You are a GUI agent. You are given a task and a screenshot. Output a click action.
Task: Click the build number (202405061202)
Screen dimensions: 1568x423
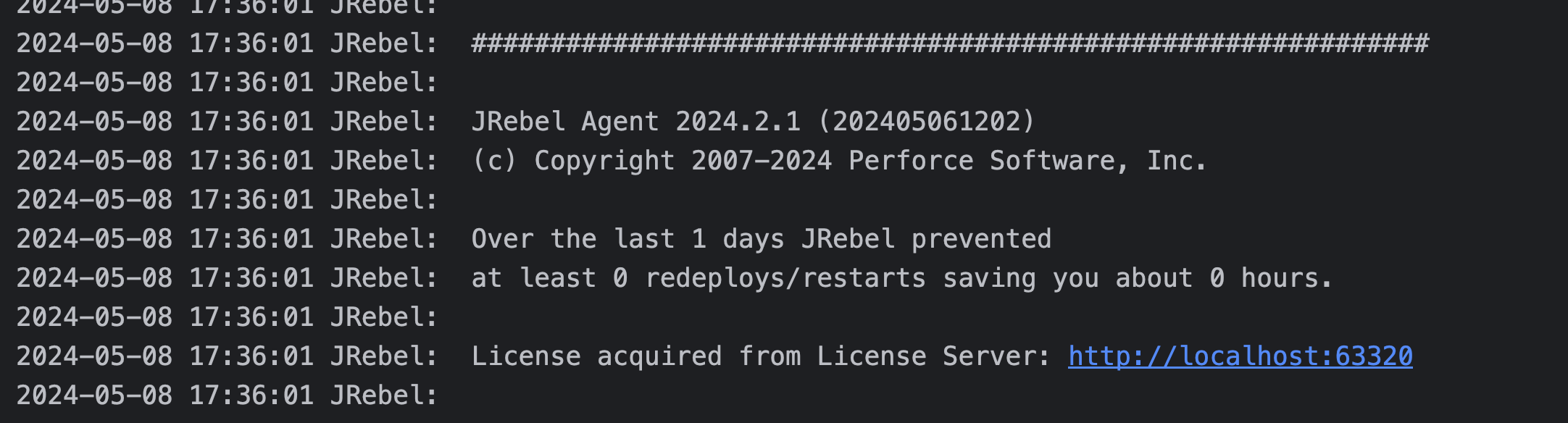927,122
